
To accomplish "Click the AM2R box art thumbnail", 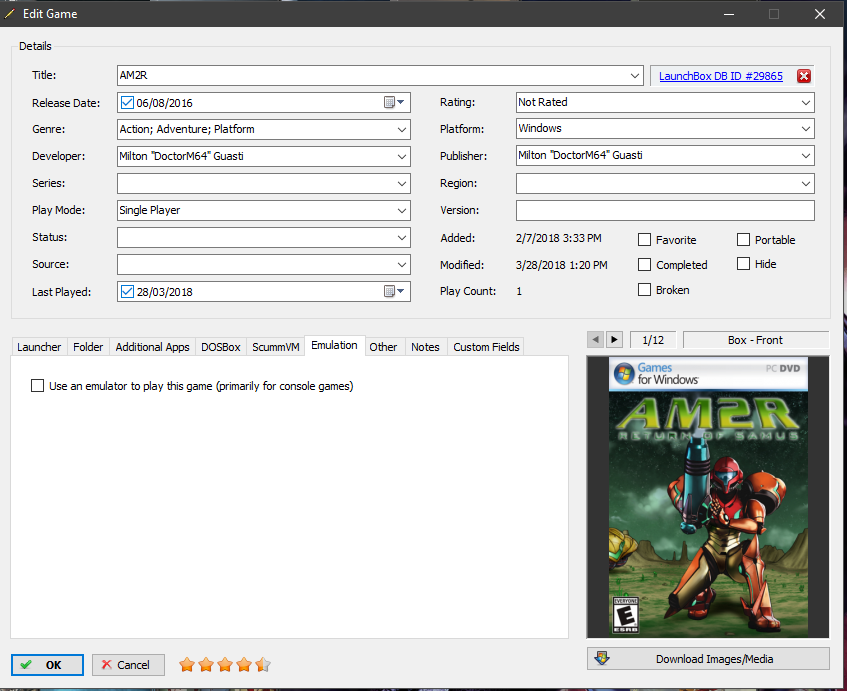I will 708,497.
